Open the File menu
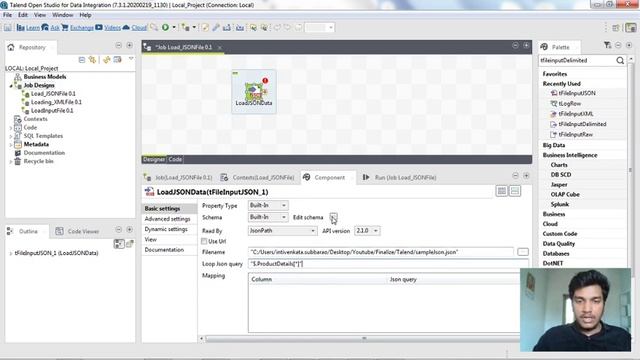Screen dimensions: 640x360 (7, 15)
